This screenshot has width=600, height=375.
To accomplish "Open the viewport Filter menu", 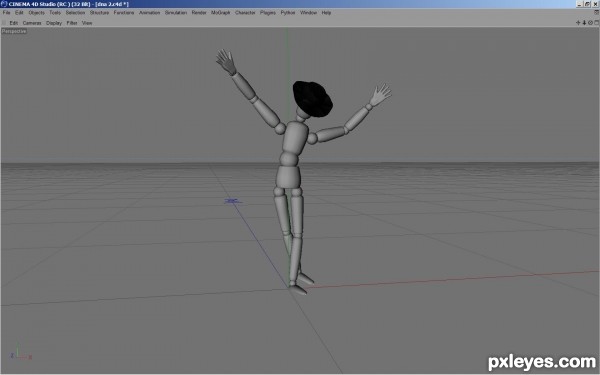I will [72, 23].
